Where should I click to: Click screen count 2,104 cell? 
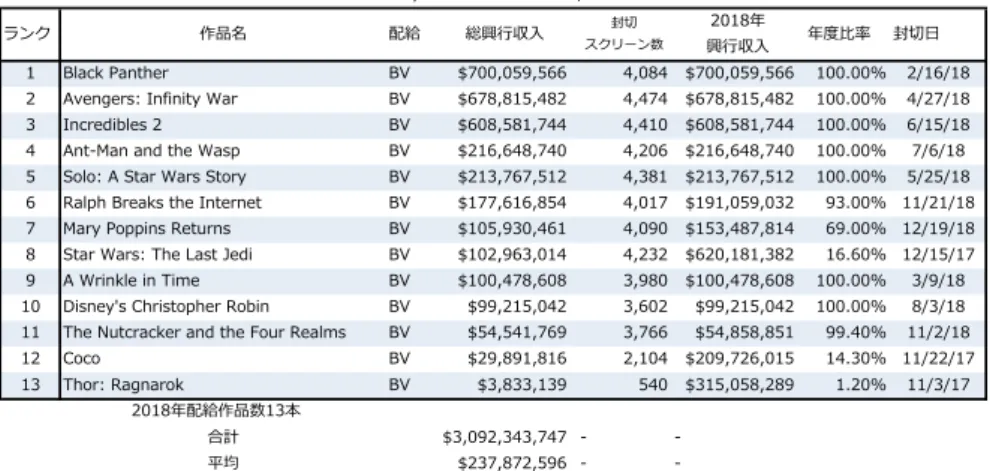(645, 359)
